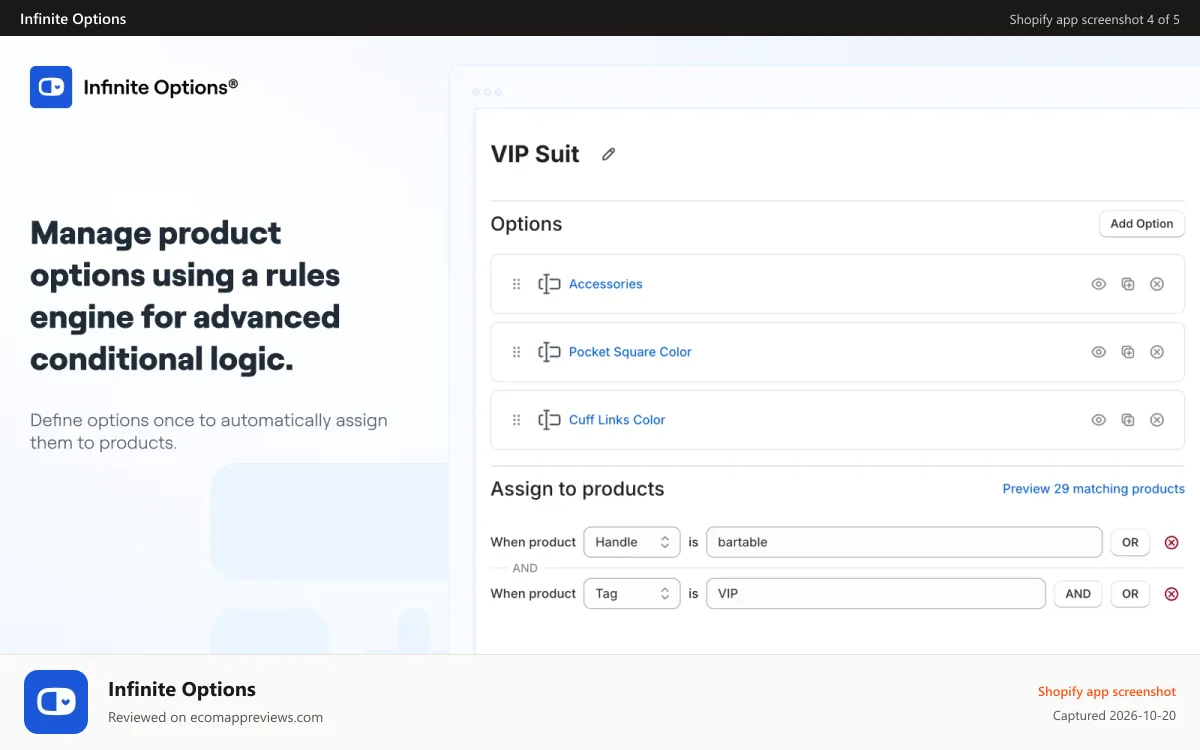This screenshot has width=1200, height=750.
Task: Remove the Handle is bartable rule
Action: [x=1172, y=542]
